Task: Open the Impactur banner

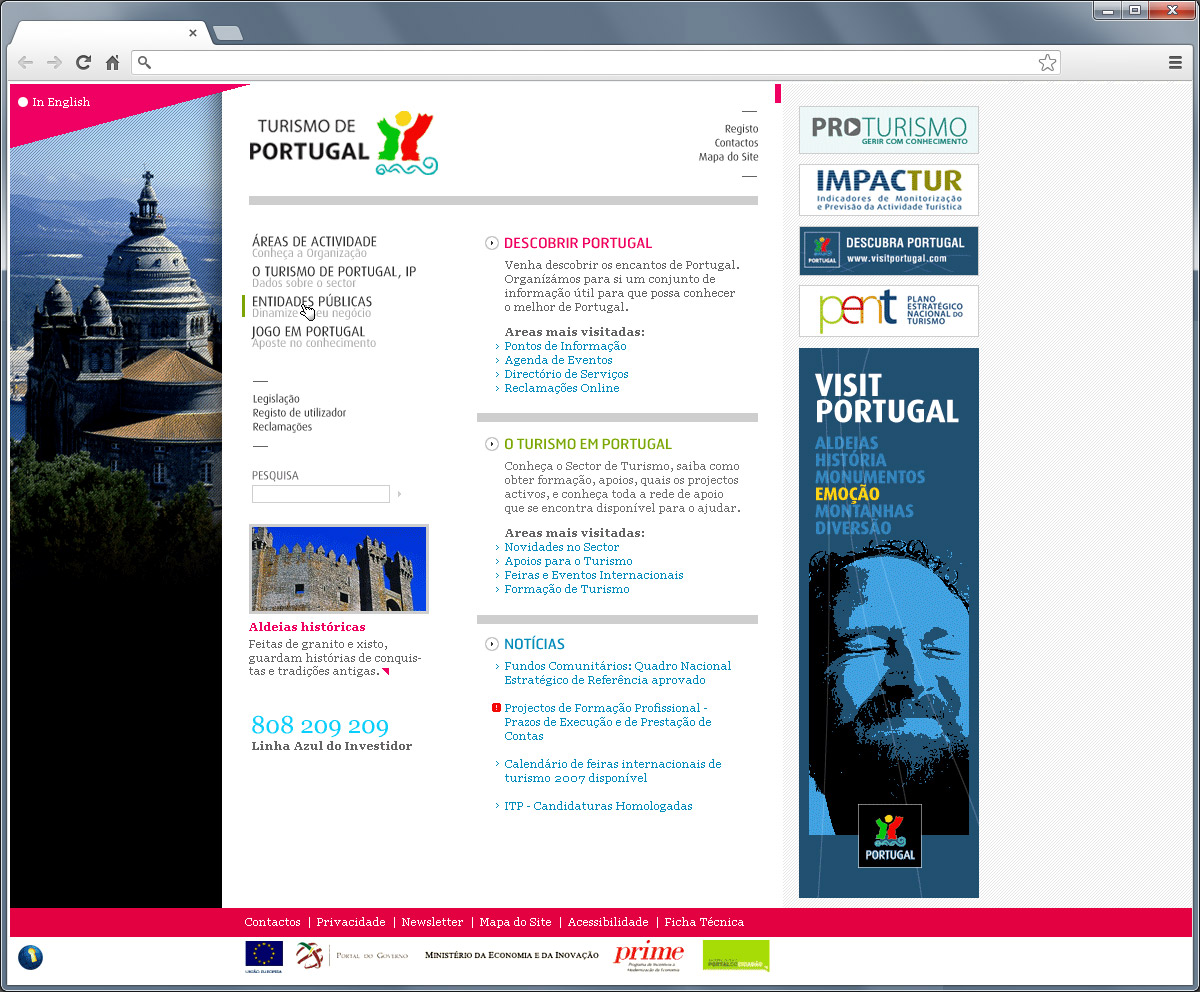Action: pos(888,190)
